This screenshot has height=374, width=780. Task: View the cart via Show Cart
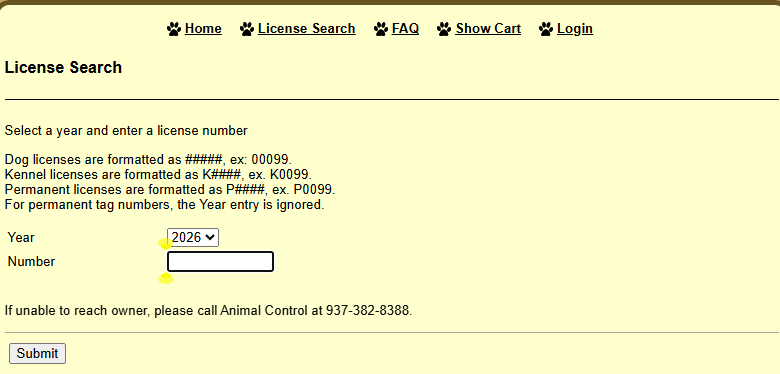(x=488, y=29)
